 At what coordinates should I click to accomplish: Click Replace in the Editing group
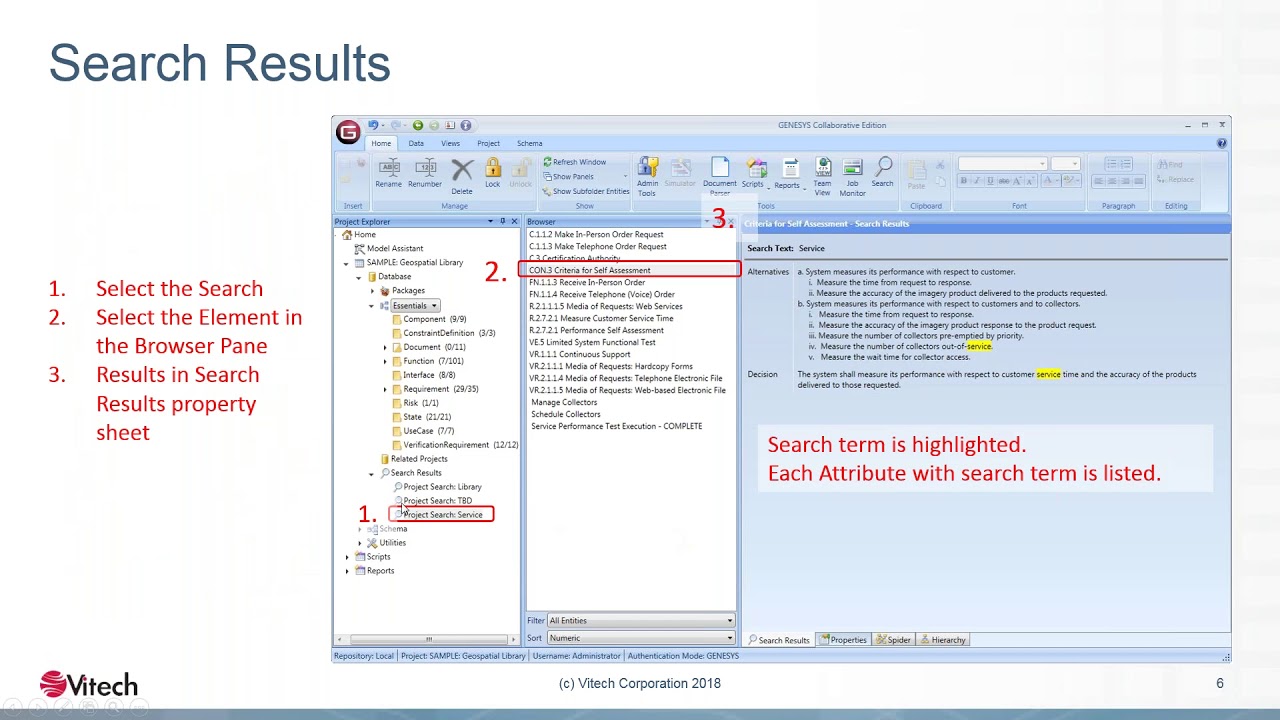(1175, 180)
